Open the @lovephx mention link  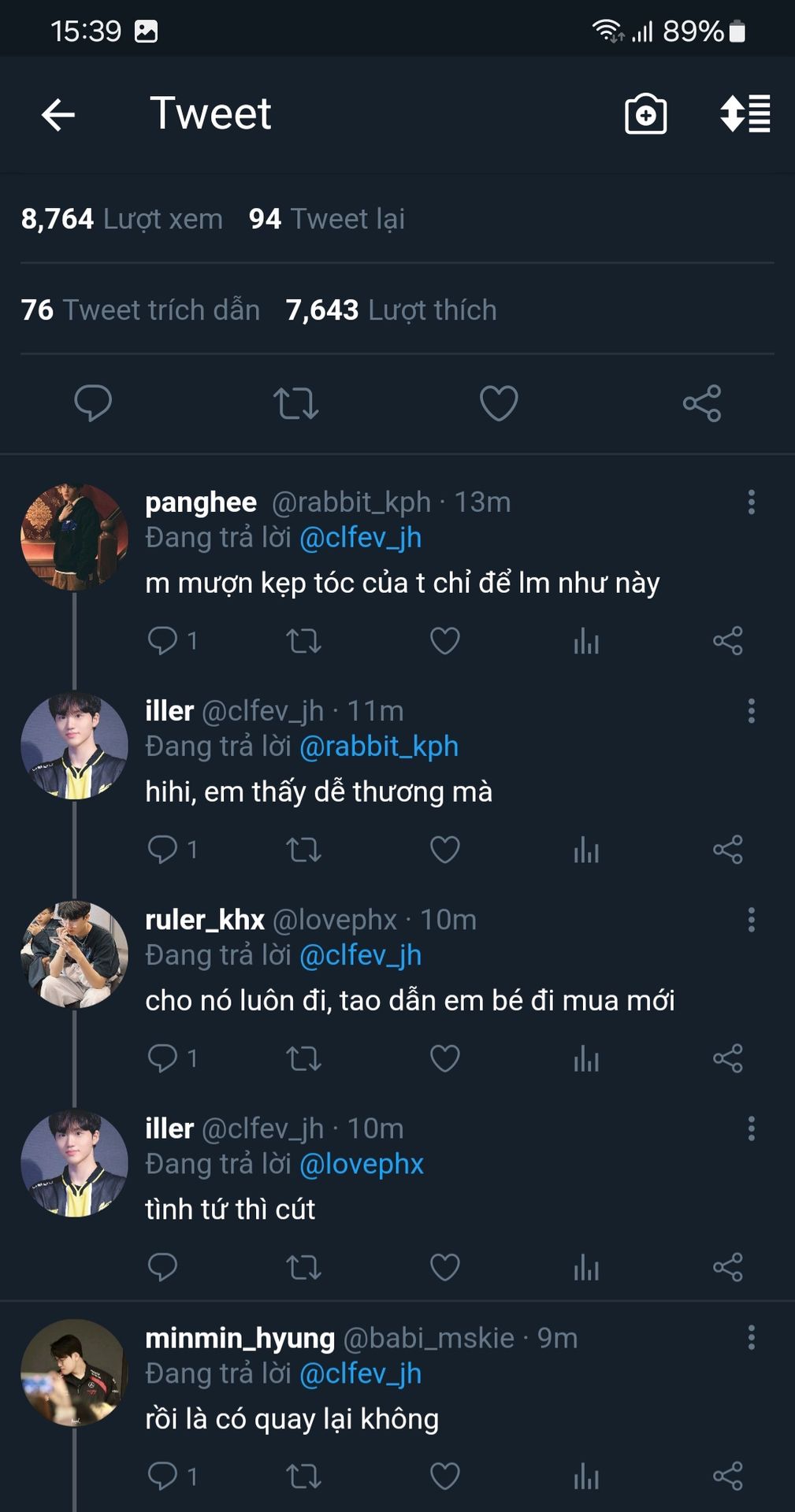(362, 1164)
